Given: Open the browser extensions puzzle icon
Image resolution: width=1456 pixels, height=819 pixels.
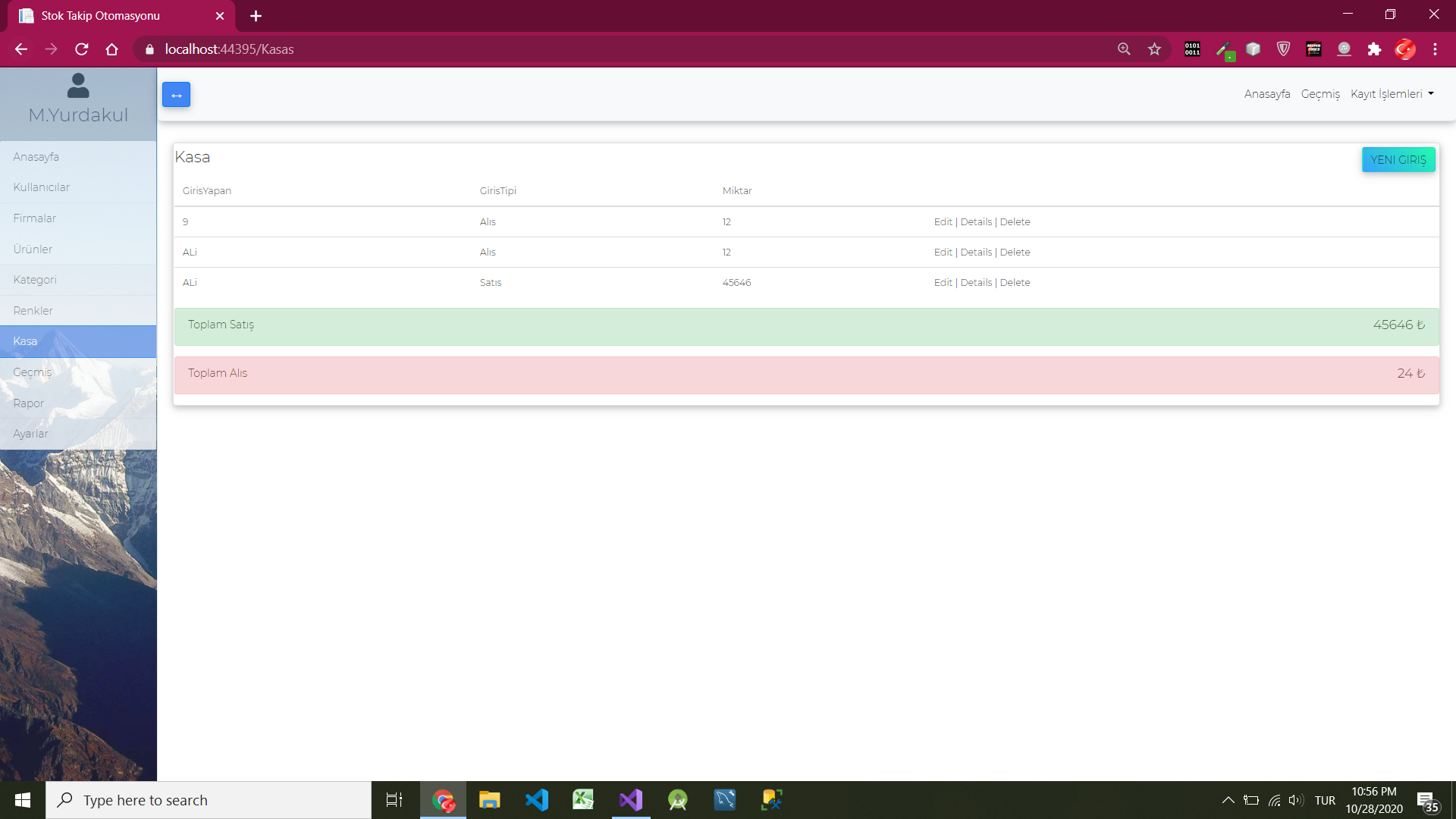Looking at the screenshot, I should coord(1375,49).
